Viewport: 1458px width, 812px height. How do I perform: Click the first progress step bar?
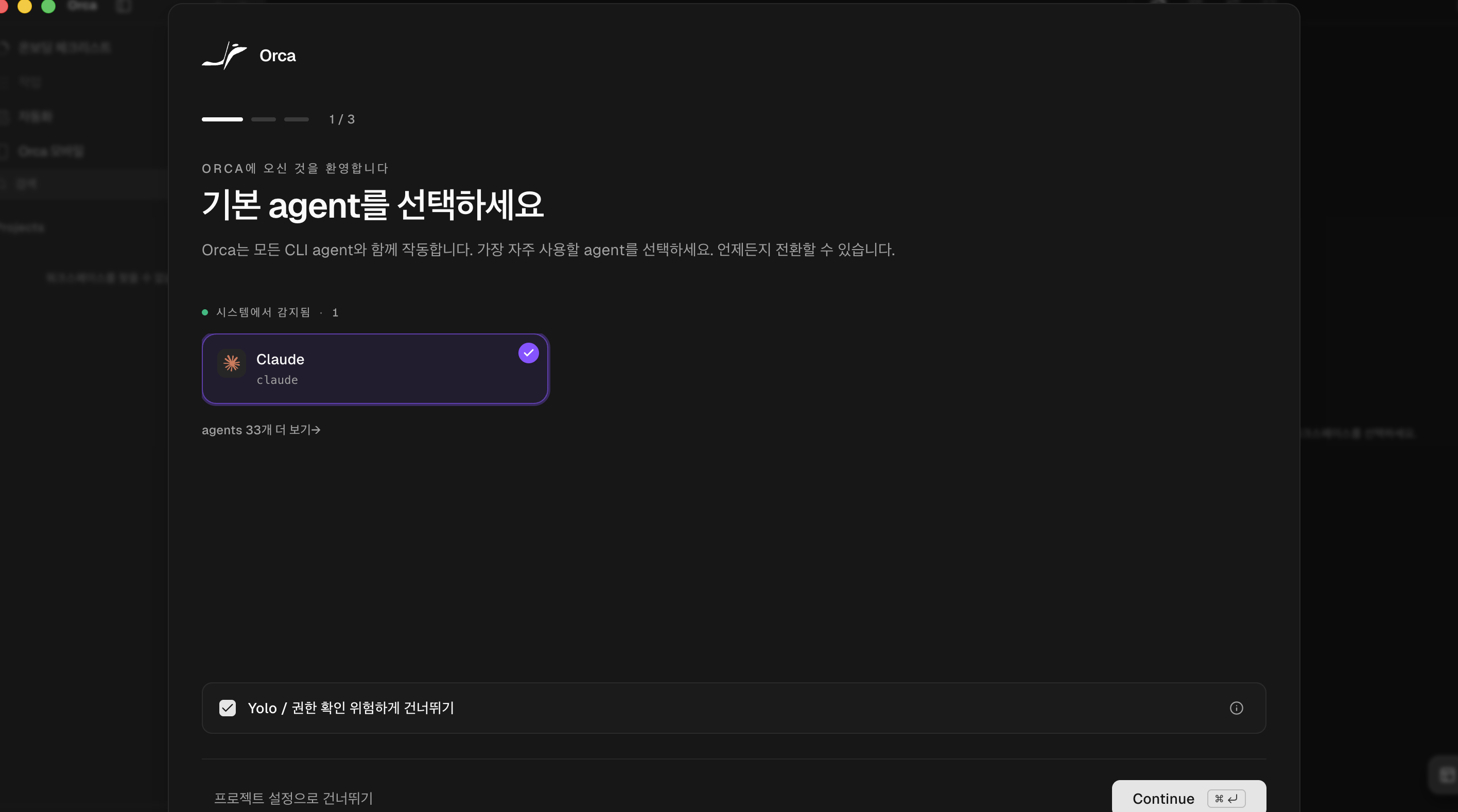(222, 119)
